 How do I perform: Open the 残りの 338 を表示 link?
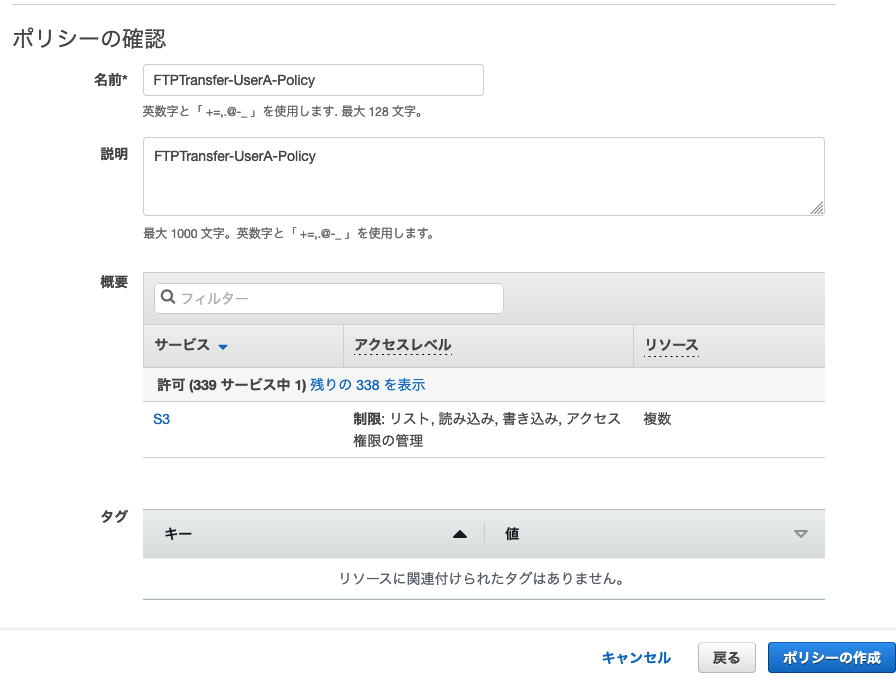pyautogui.click(x=367, y=385)
